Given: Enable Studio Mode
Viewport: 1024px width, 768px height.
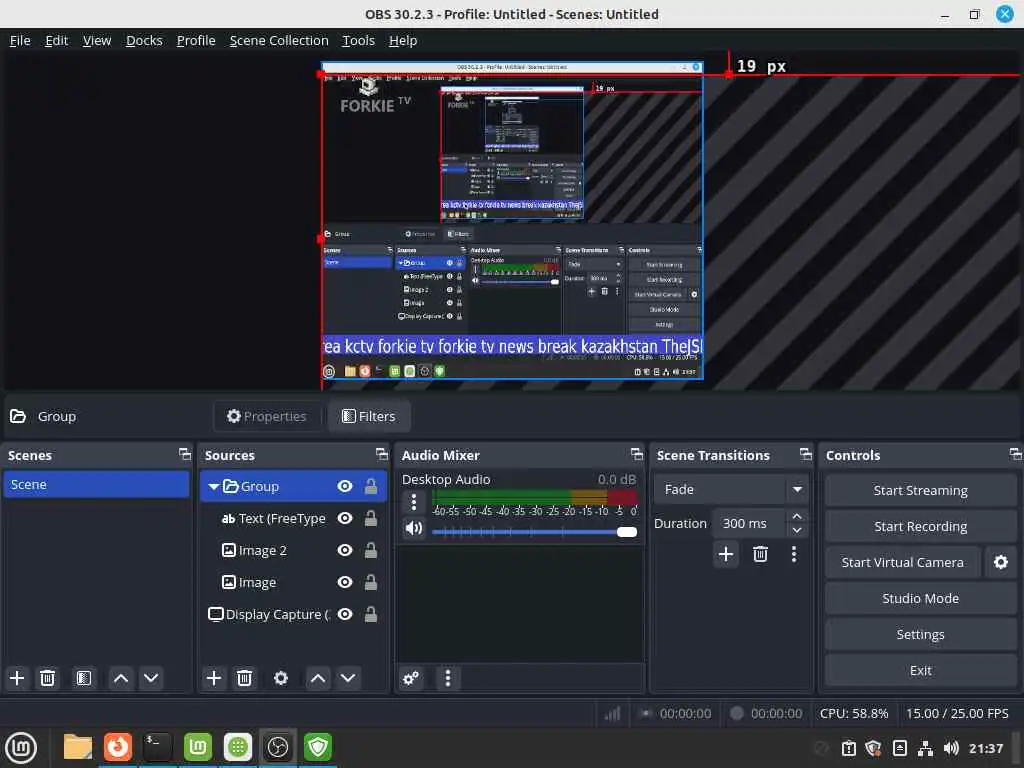Looking at the screenshot, I should tap(920, 598).
